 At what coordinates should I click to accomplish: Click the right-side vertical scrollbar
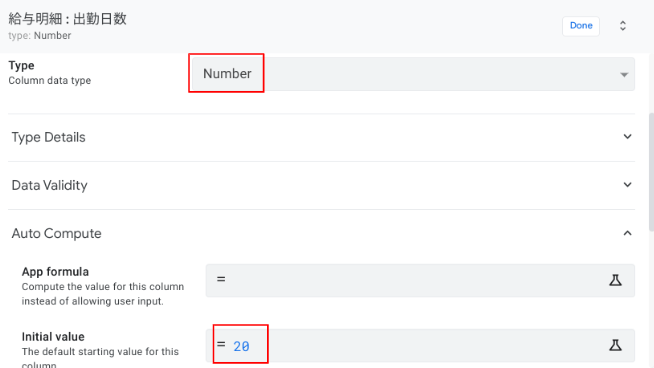coord(651,171)
